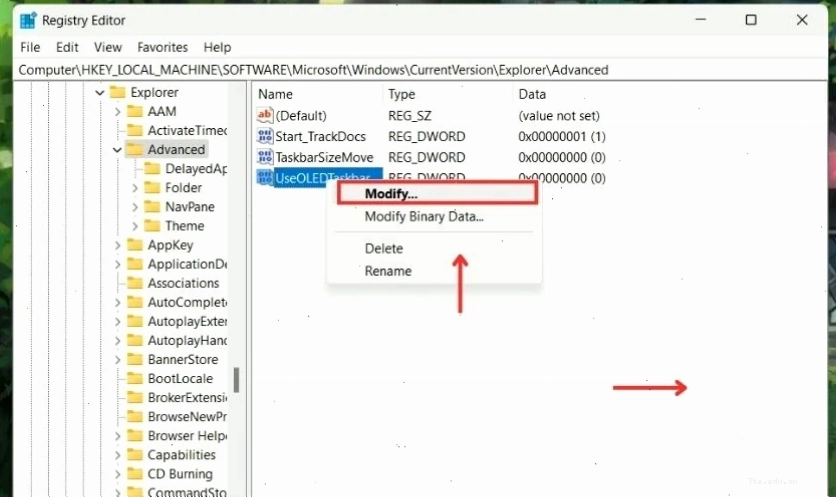Click the Folder key's folder icon
Image resolution: width=836 pixels, height=498 pixels.
pos(152,188)
